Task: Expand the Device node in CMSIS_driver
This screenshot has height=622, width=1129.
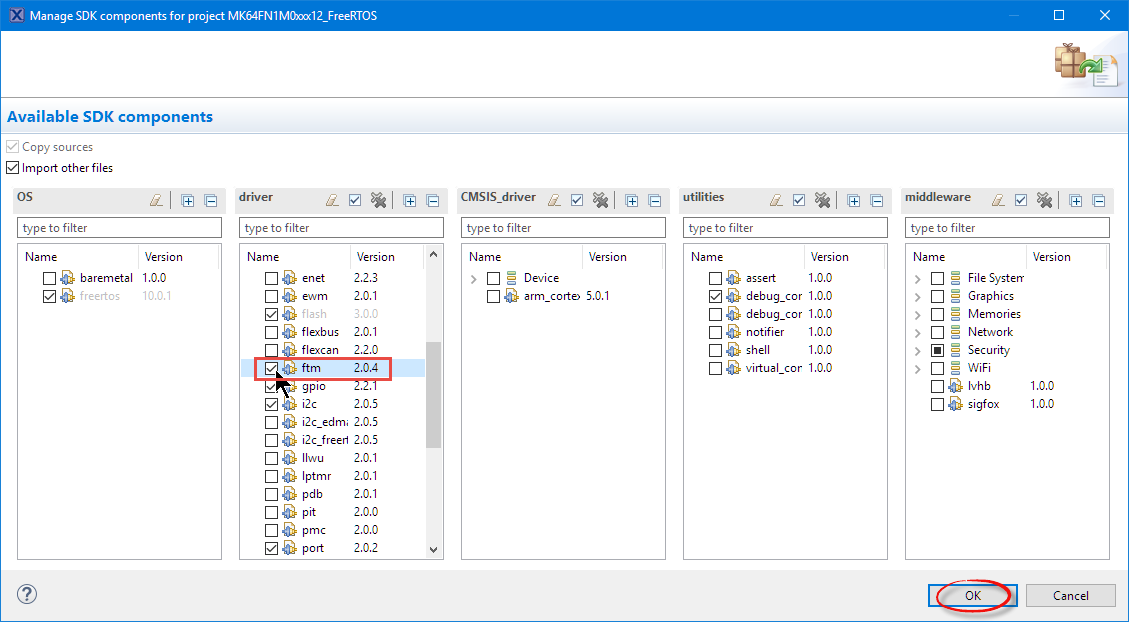Action: click(473, 278)
